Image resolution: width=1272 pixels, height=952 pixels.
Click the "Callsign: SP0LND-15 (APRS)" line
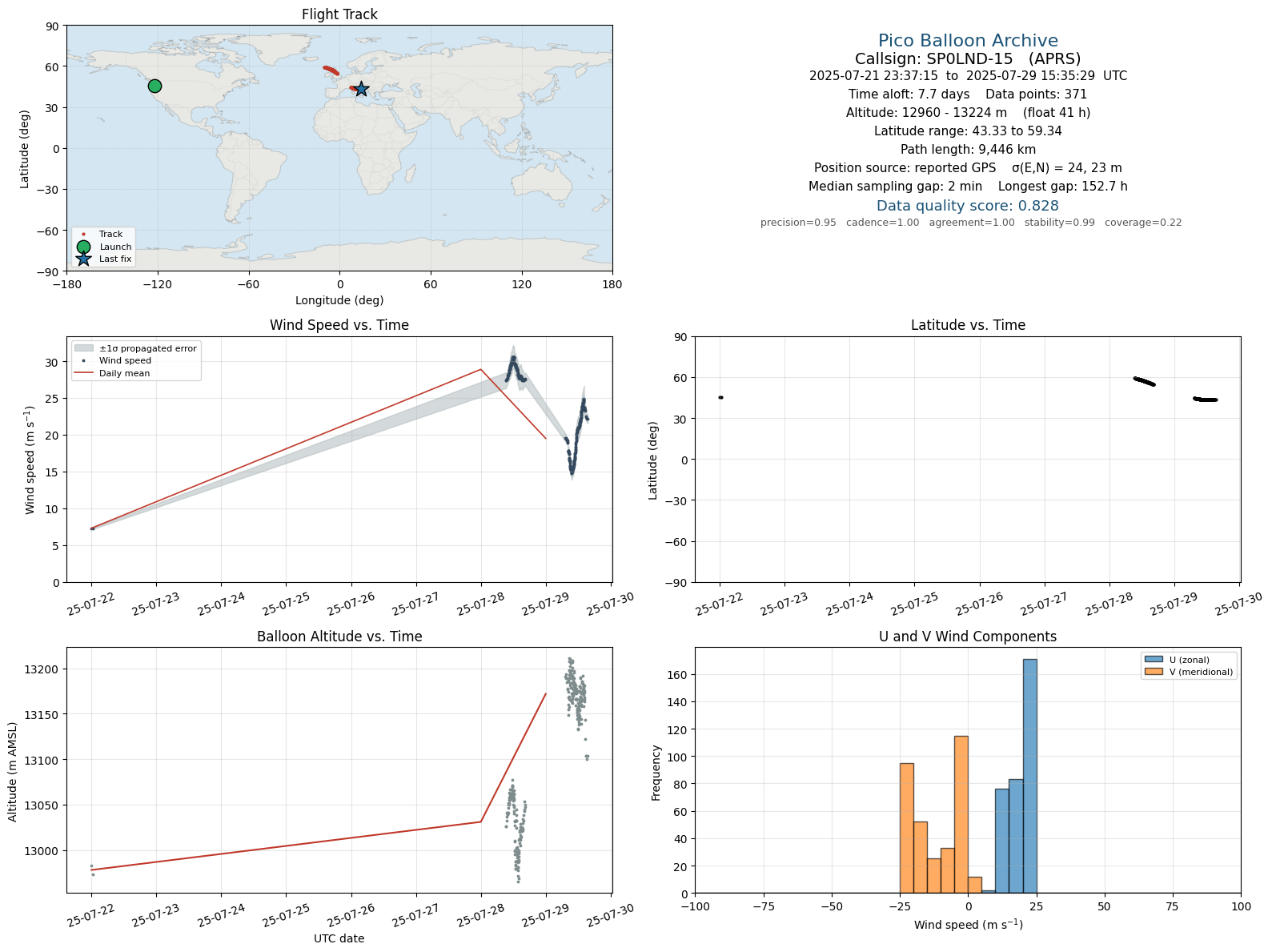pyautogui.click(x=968, y=59)
